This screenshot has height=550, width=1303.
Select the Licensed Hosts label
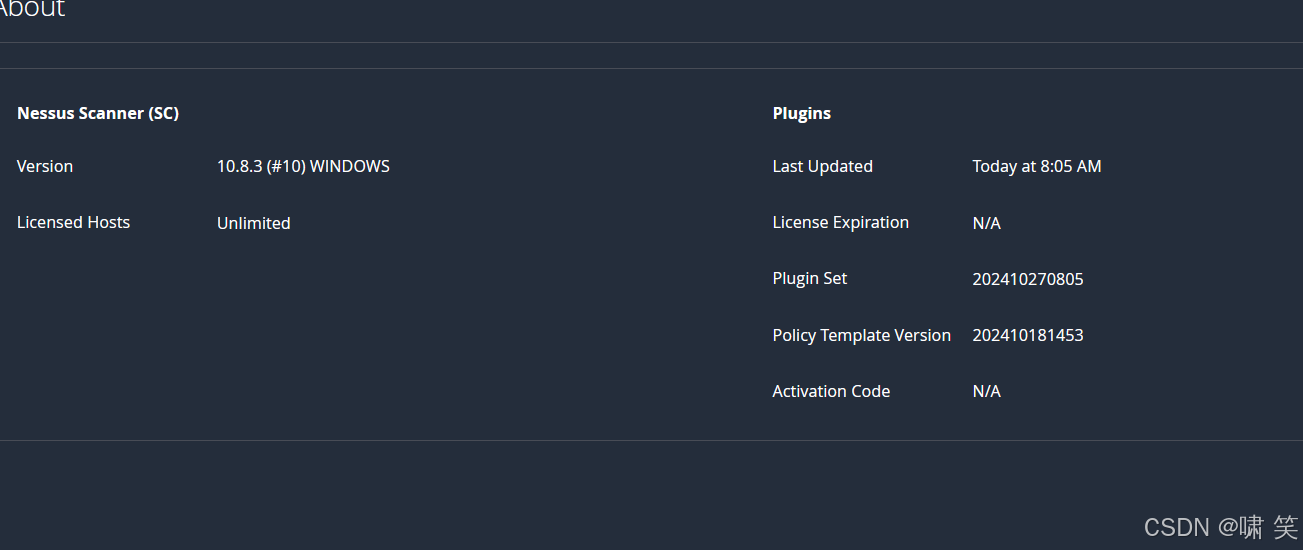[73, 223]
